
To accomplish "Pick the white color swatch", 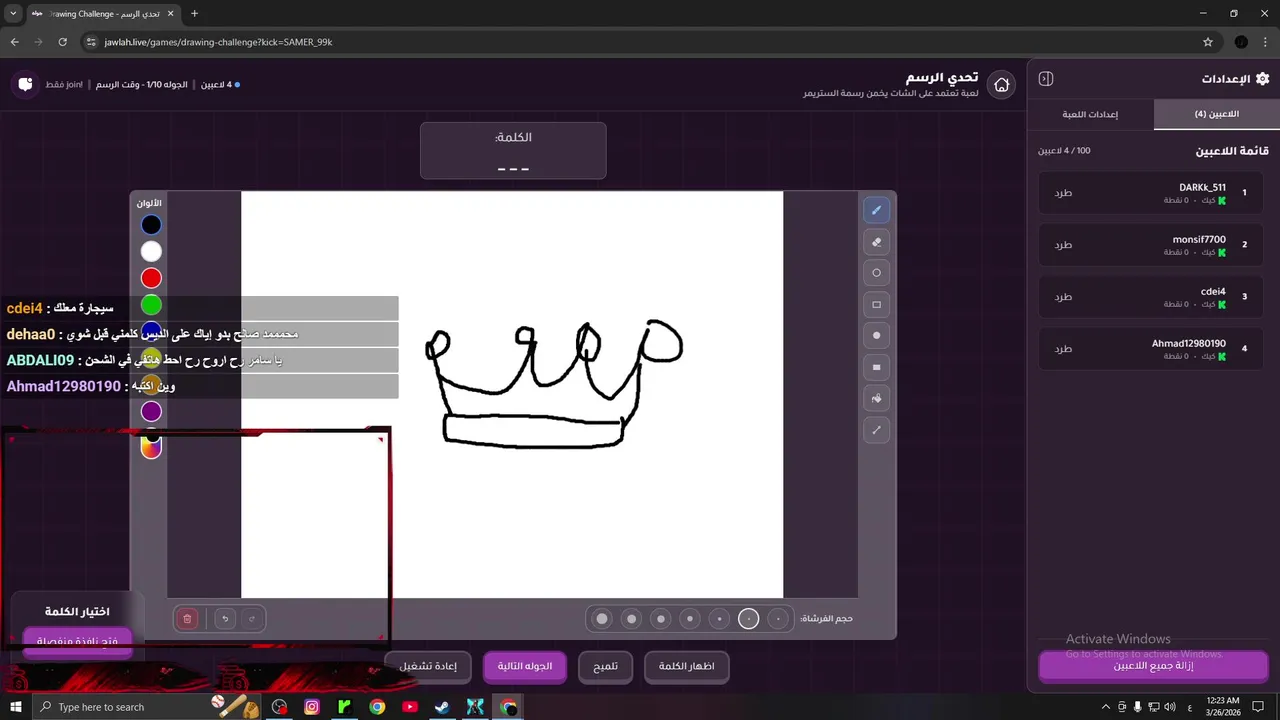I will (x=151, y=252).
